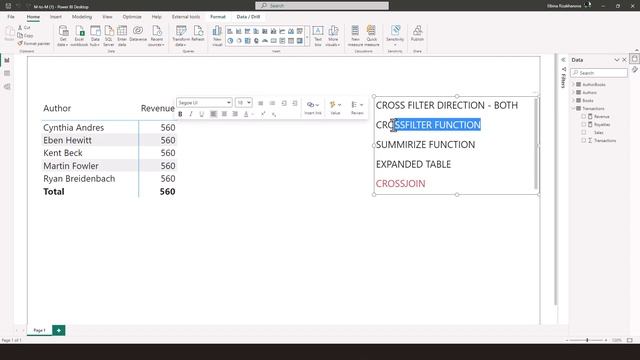This screenshot has width=640, height=360.
Task: Click the Publish button
Action: point(417,33)
